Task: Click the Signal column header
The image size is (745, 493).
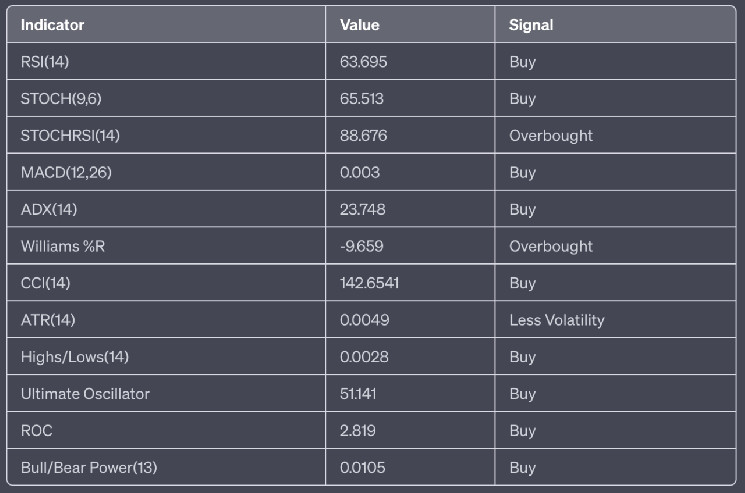Action: [x=531, y=25]
